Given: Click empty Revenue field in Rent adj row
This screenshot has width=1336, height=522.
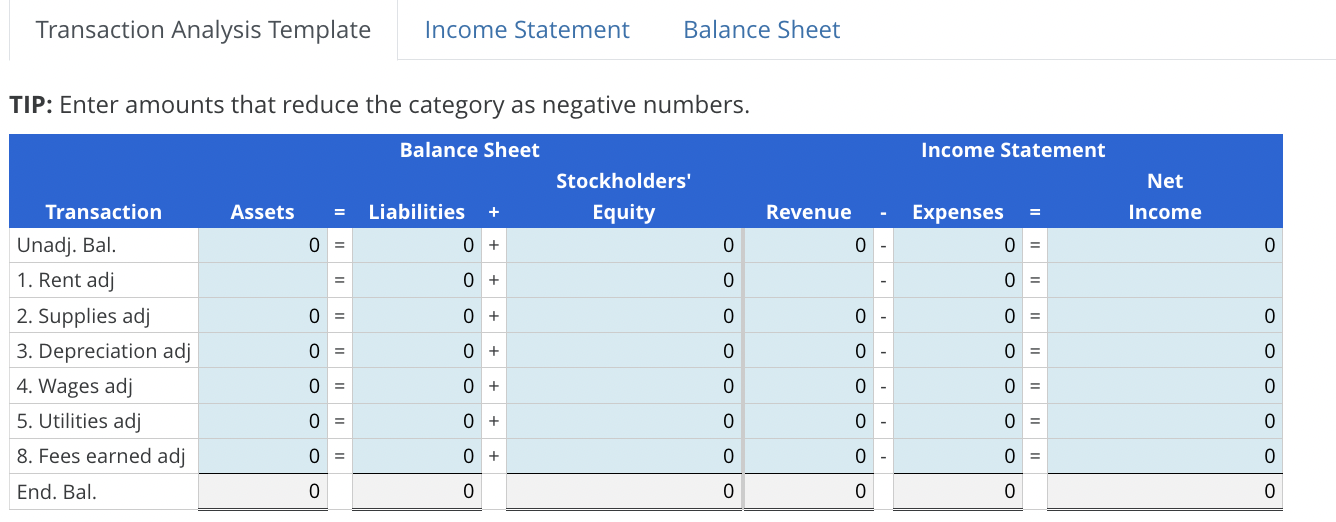Looking at the screenshot, I should 808,281.
